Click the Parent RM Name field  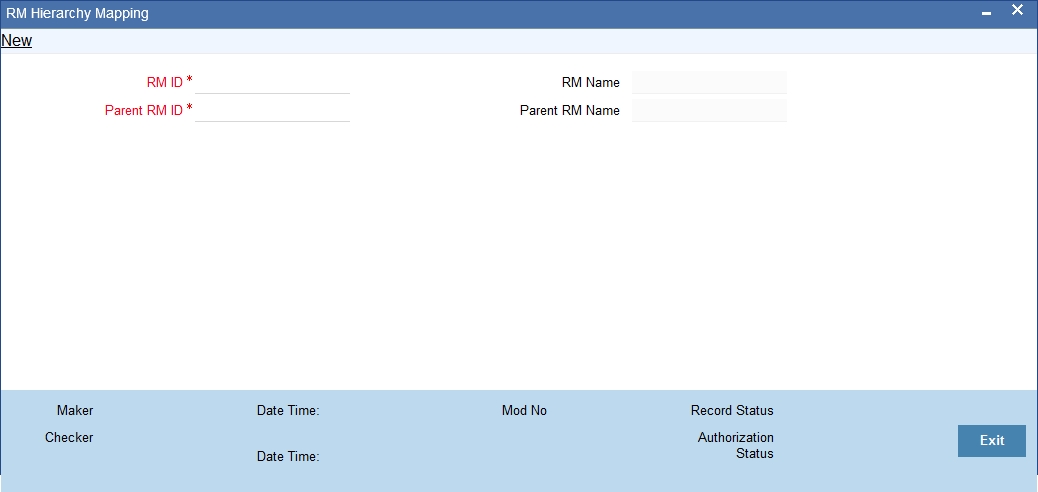[x=709, y=111]
